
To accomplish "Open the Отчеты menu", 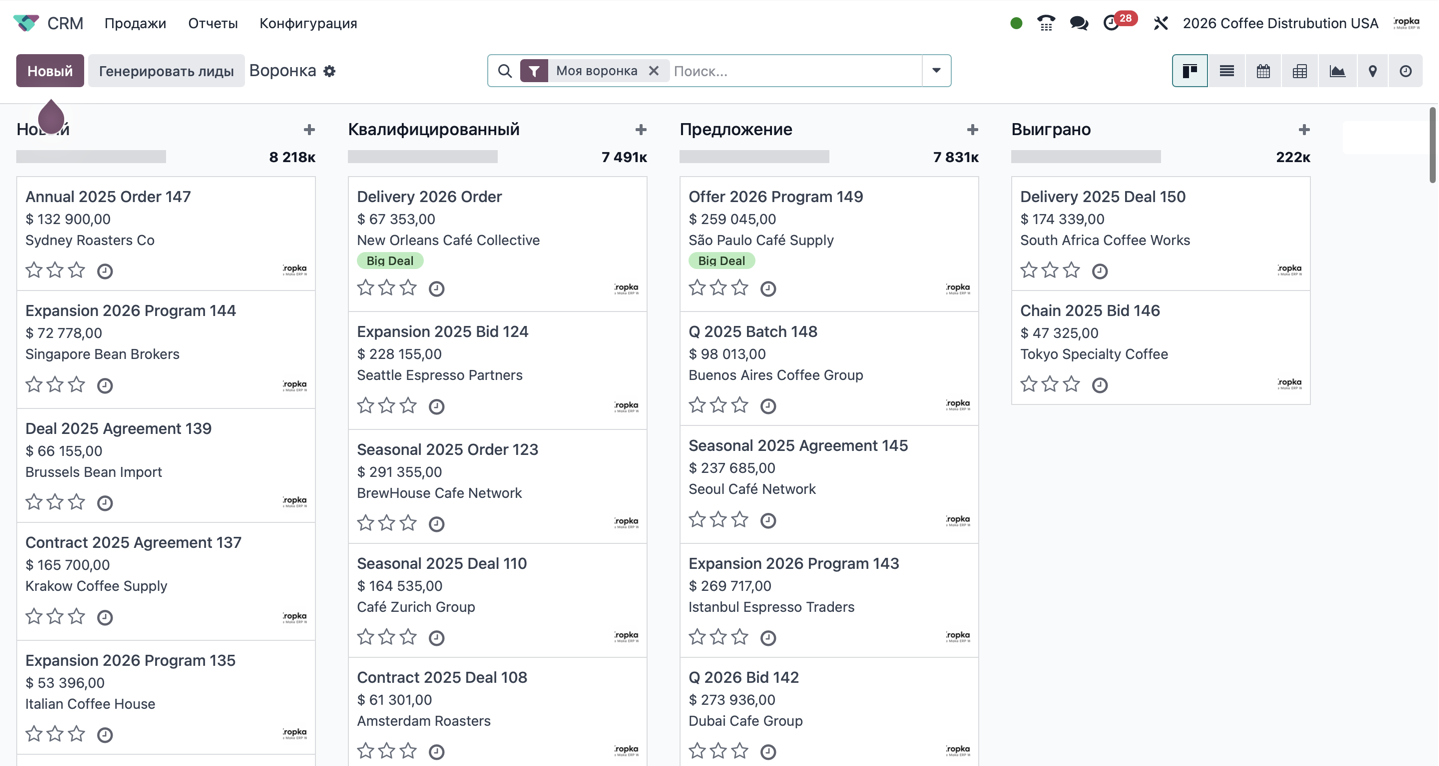I will [x=213, y=23].
